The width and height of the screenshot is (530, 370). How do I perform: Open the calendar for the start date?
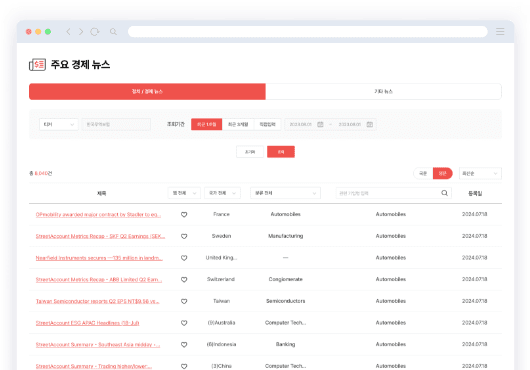pos(320,124)
